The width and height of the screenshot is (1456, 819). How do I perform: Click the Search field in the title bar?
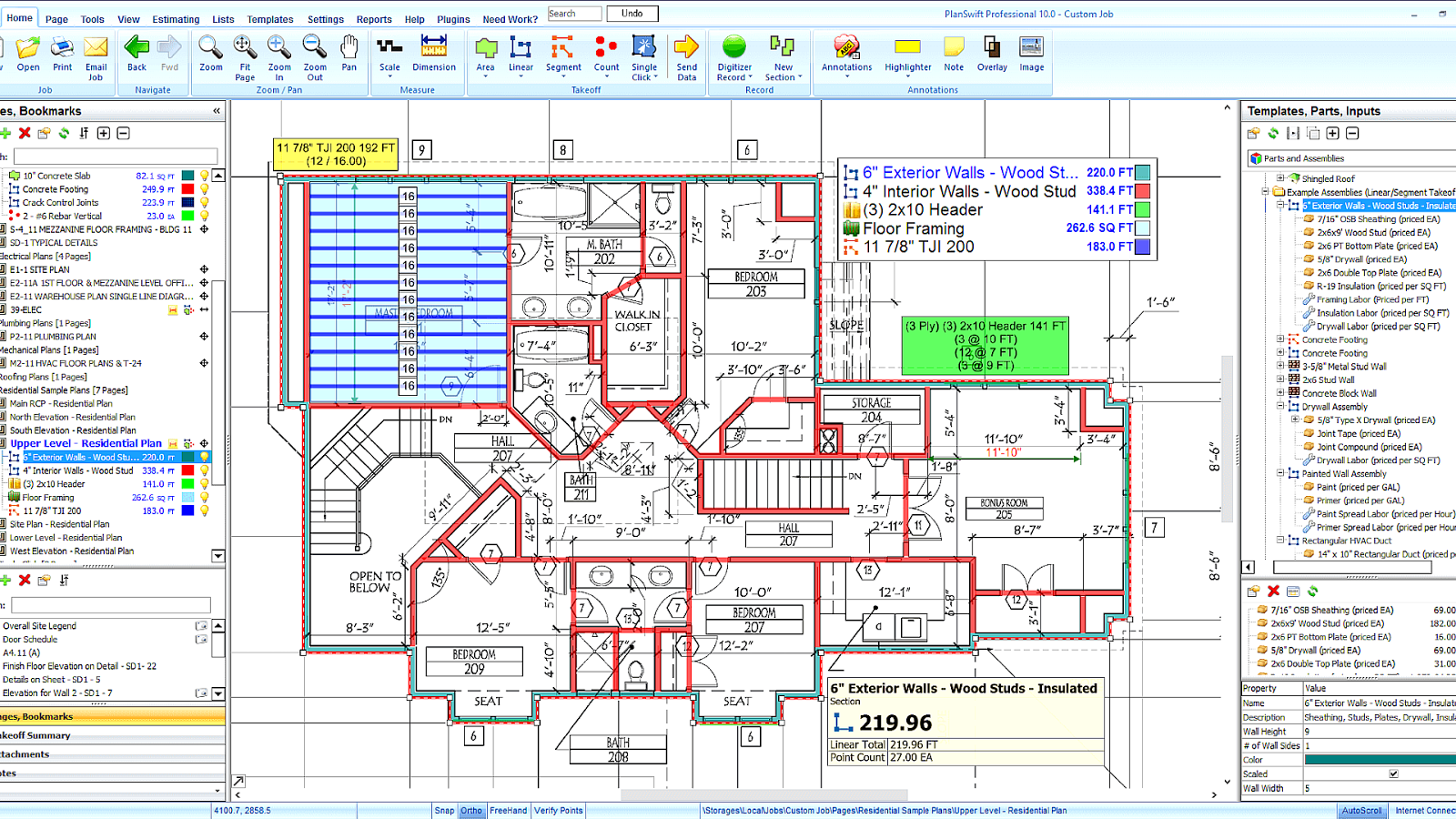pyautogui.click(x=574, y=14)
